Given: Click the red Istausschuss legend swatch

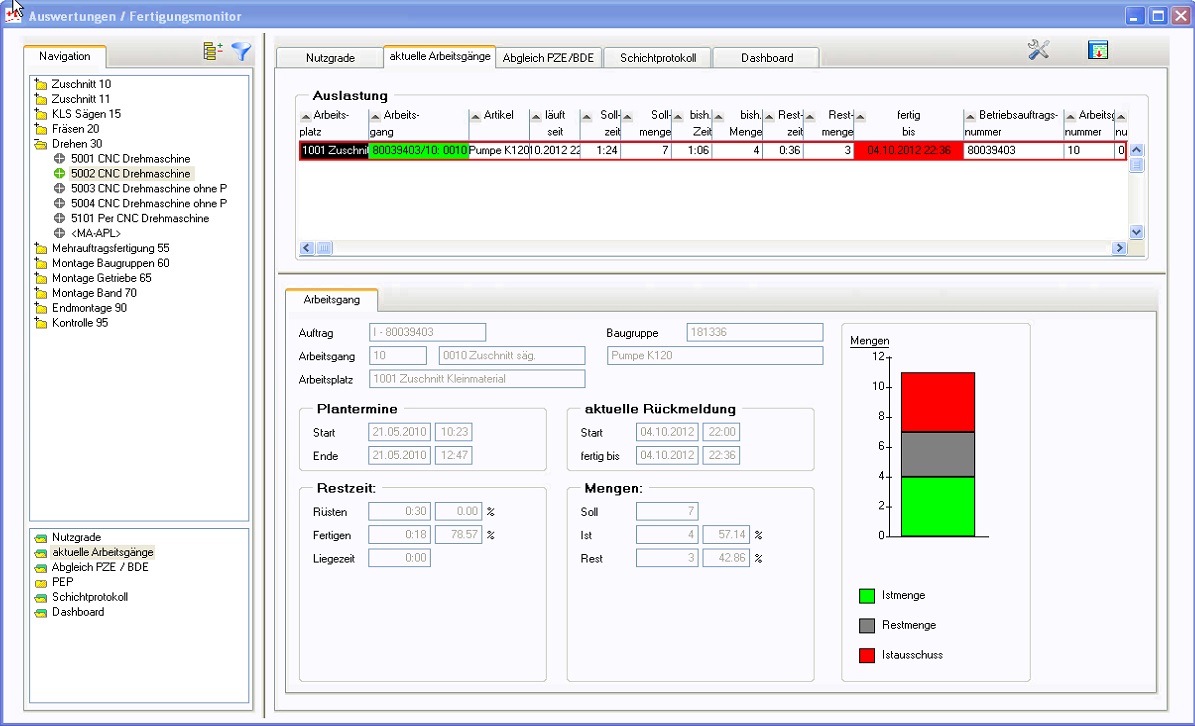Looking at the screenshot, I should pyautogui.click(x=867, y=655).
